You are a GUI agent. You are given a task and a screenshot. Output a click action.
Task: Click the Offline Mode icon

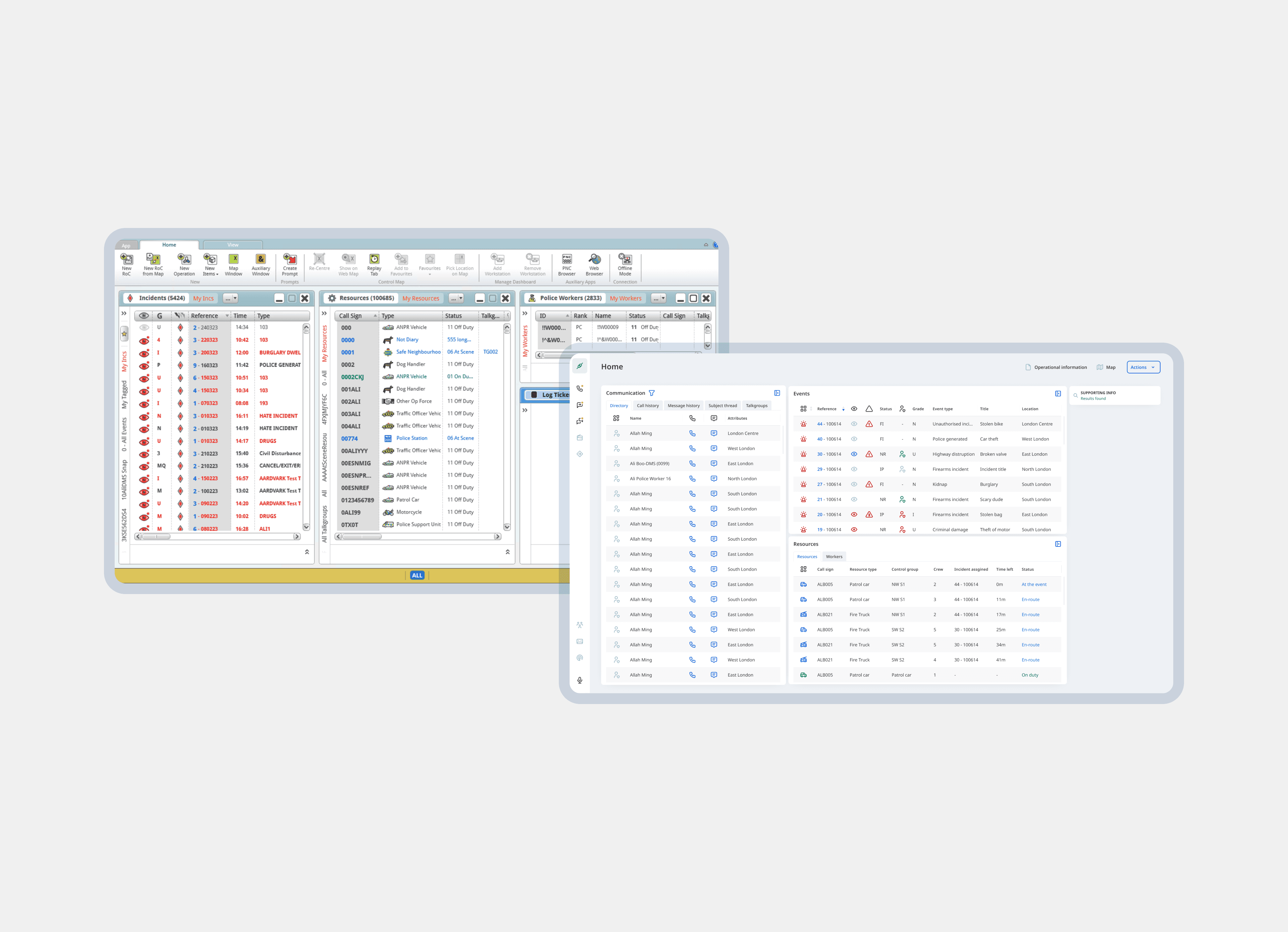pos(625,260)
